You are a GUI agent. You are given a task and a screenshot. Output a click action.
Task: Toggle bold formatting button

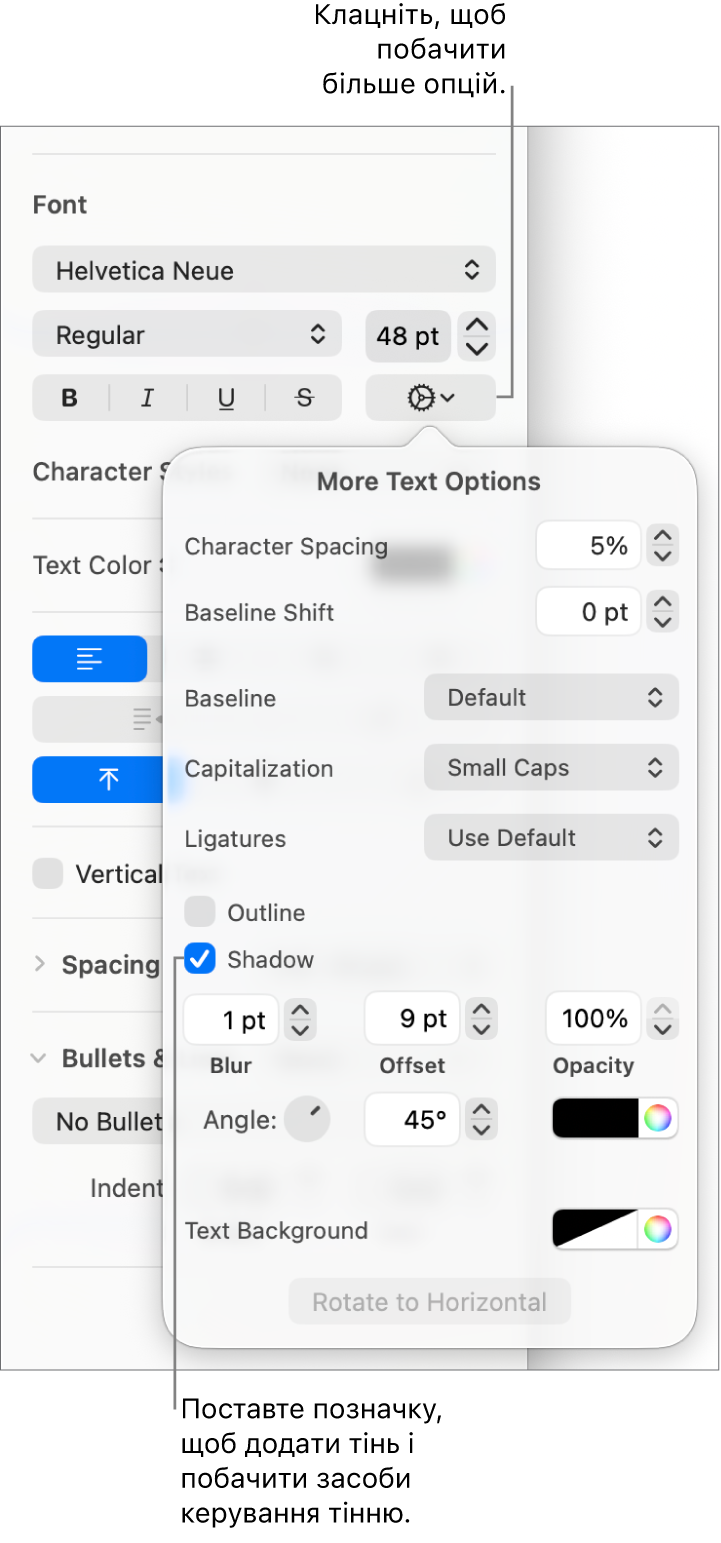click(x=70, y=398)
